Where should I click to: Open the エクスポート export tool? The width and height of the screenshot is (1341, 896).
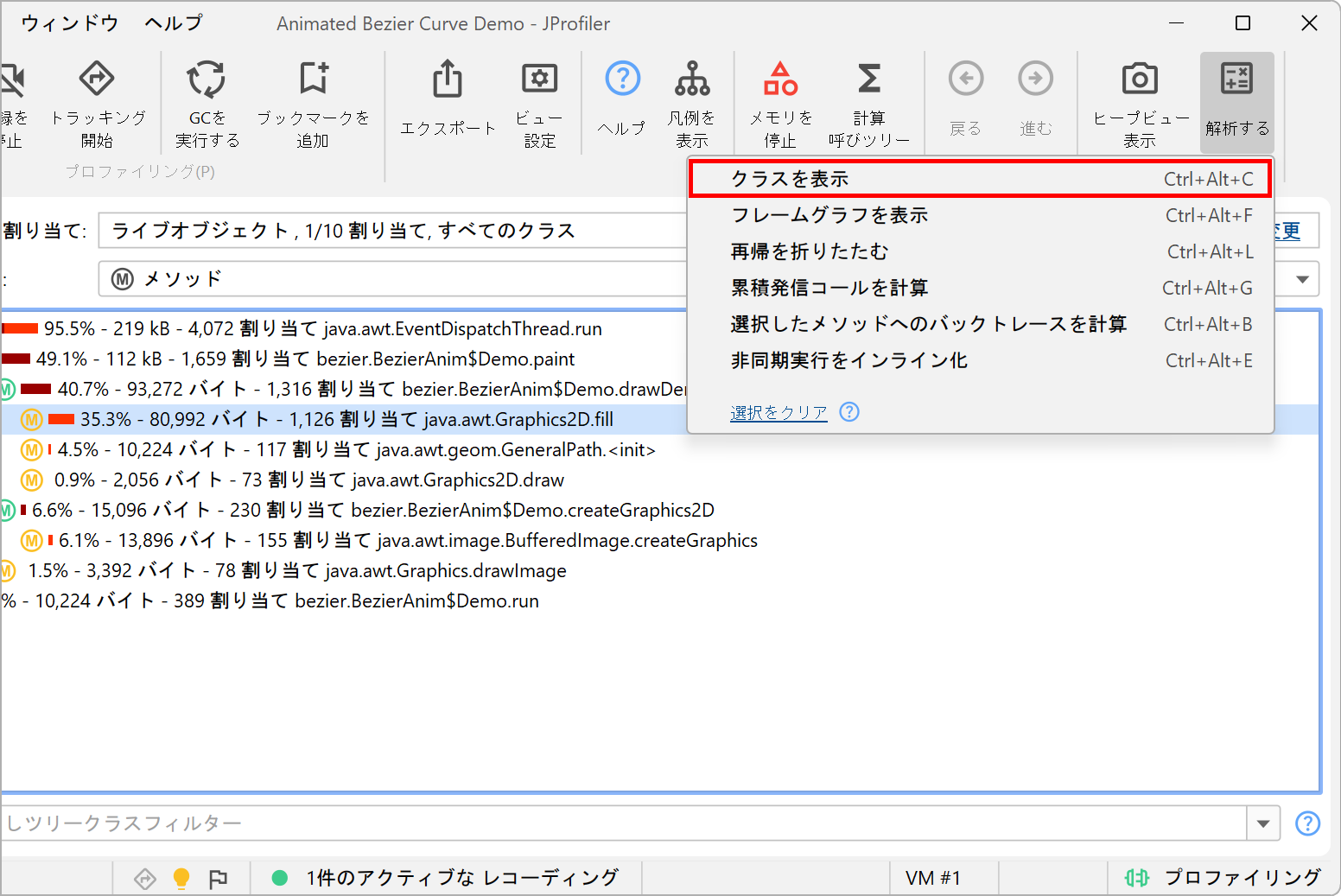pyautogui.click(x=448, y=79)
